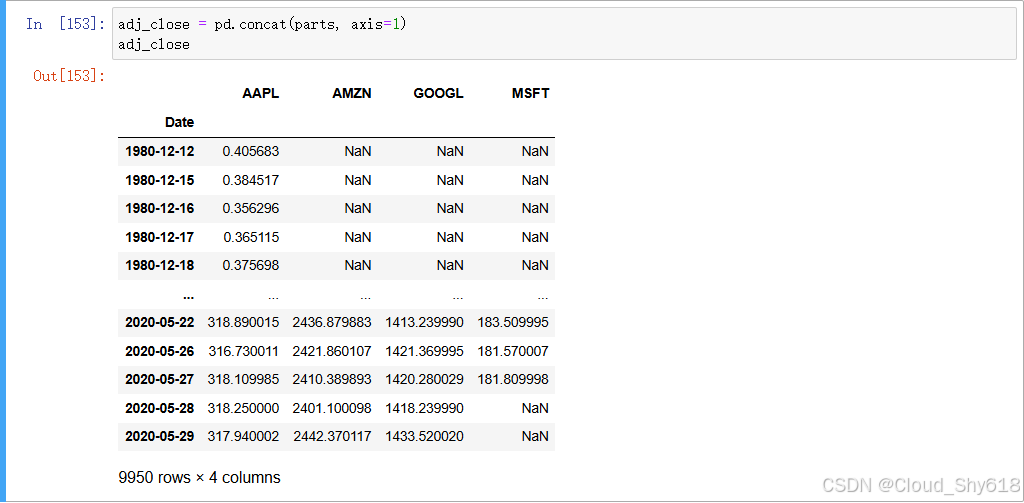
Task: Click GOOGL value 1420.280029
Action: pos(424,380)
